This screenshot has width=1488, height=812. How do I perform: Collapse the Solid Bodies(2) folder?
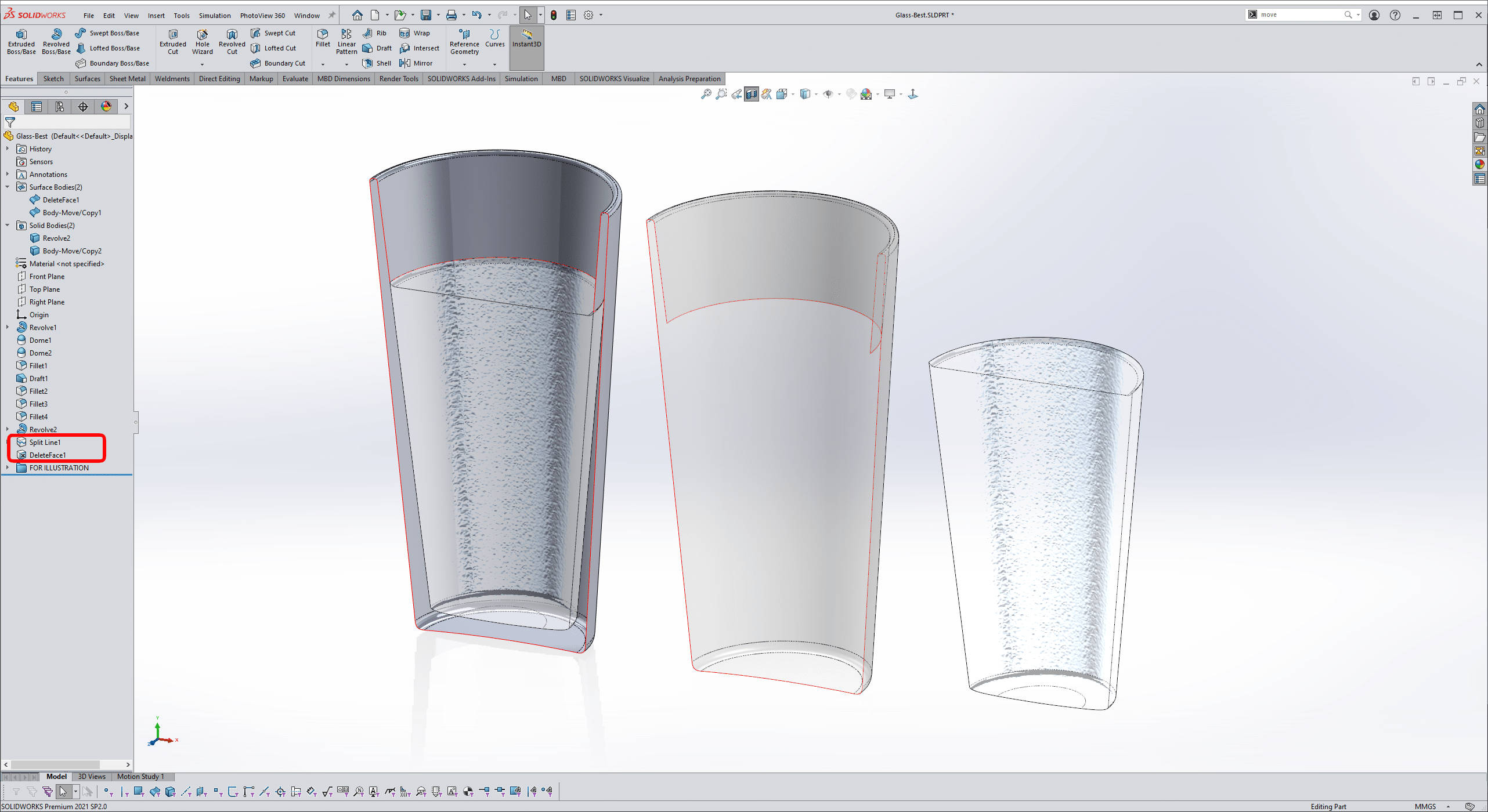coord(8,226)
